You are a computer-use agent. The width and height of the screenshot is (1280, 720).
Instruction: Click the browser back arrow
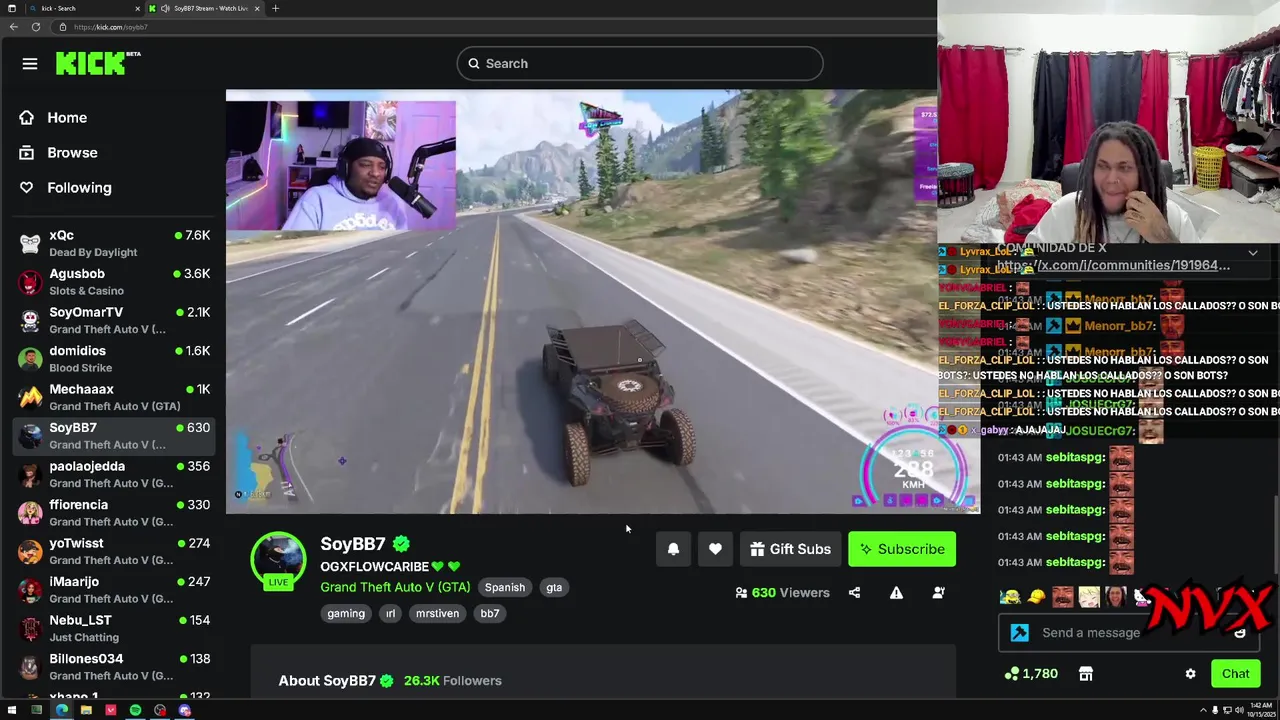13,27
